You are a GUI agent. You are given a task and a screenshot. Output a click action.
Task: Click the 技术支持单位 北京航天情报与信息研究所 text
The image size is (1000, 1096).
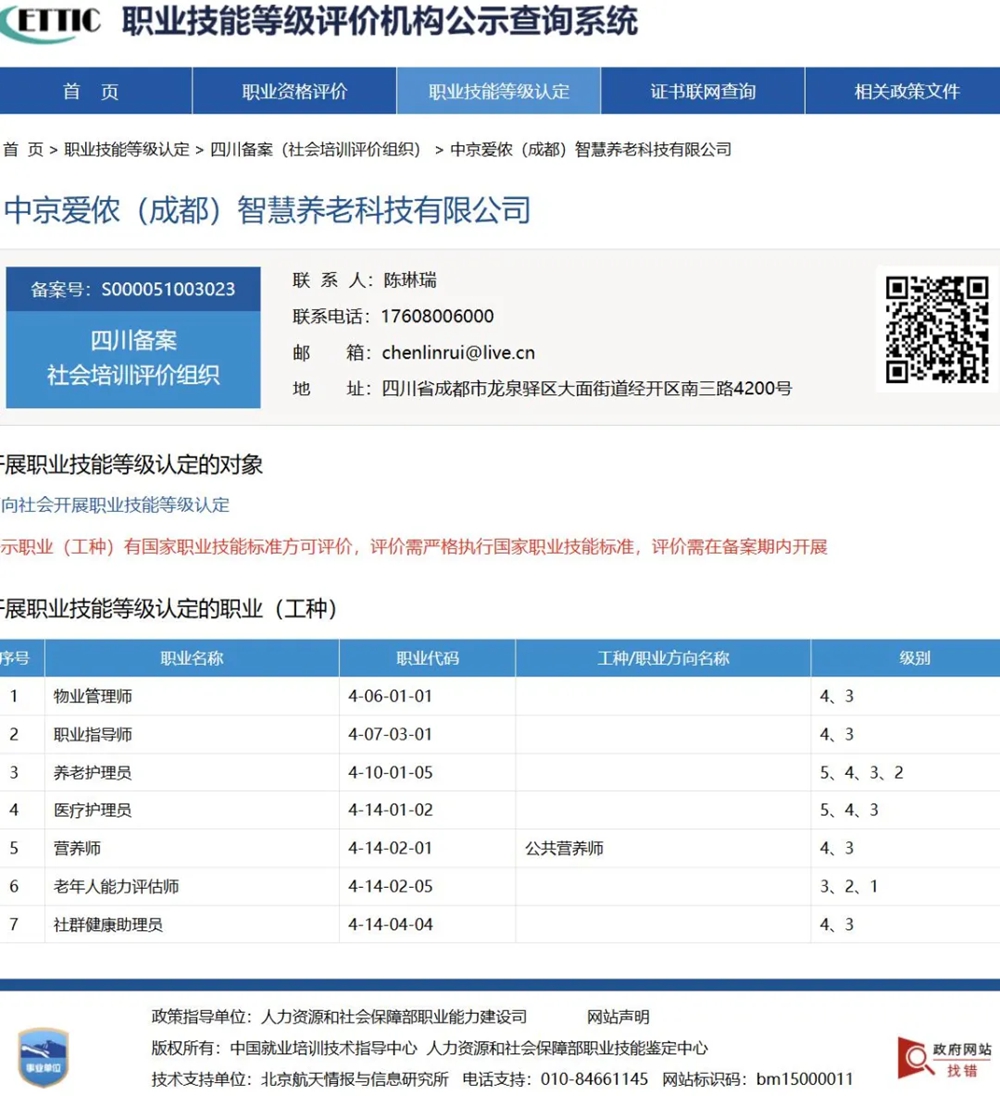tap(300, 1079)
